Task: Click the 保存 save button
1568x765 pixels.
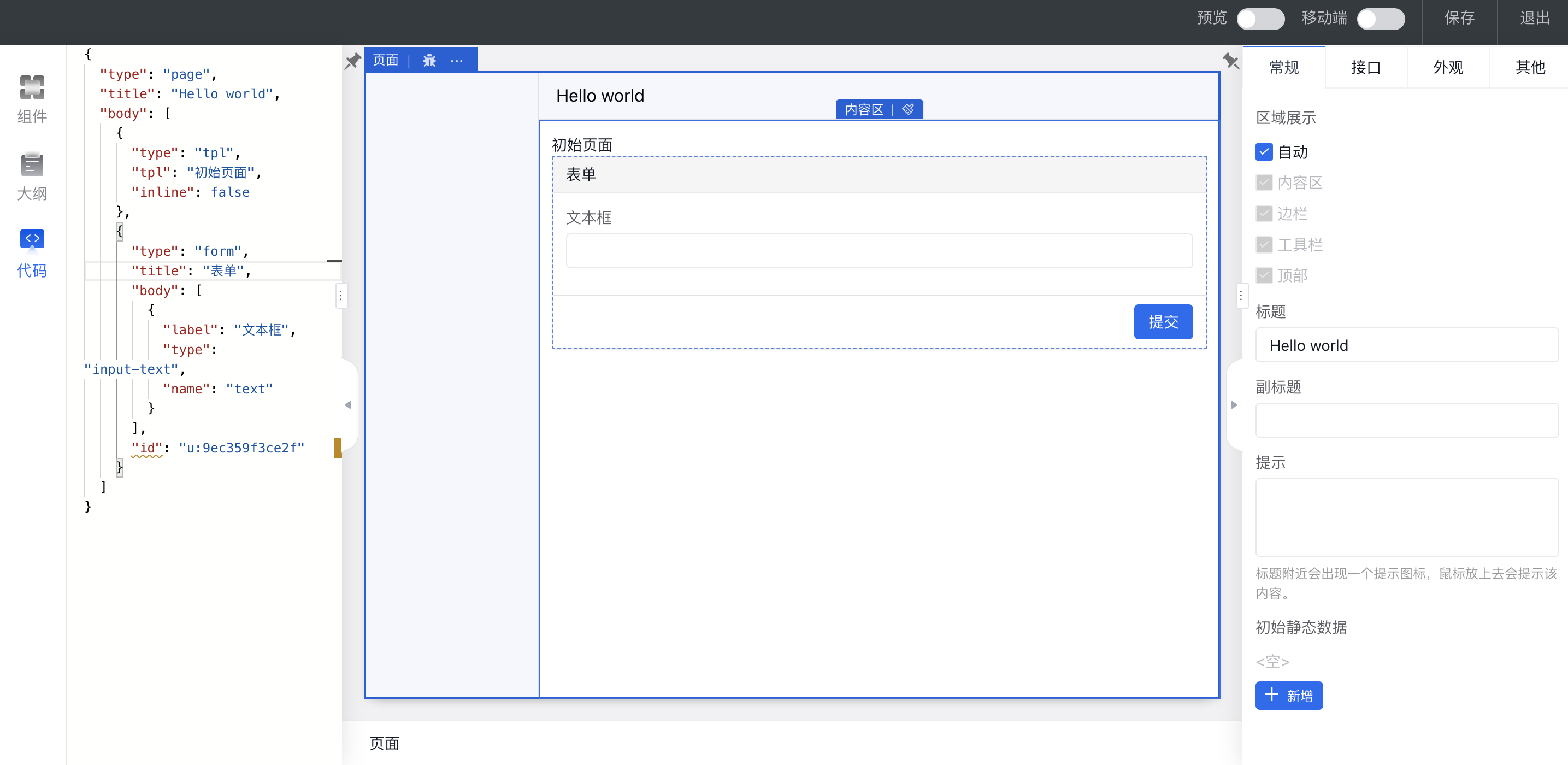Action: (1459, 18)
